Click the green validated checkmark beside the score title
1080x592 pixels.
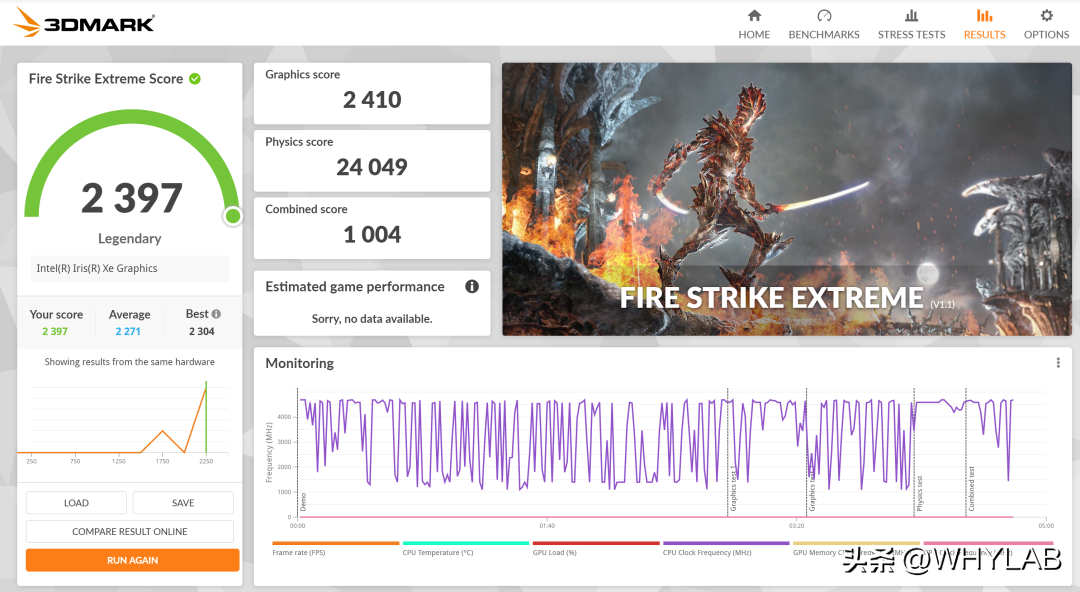click(195, 79)
